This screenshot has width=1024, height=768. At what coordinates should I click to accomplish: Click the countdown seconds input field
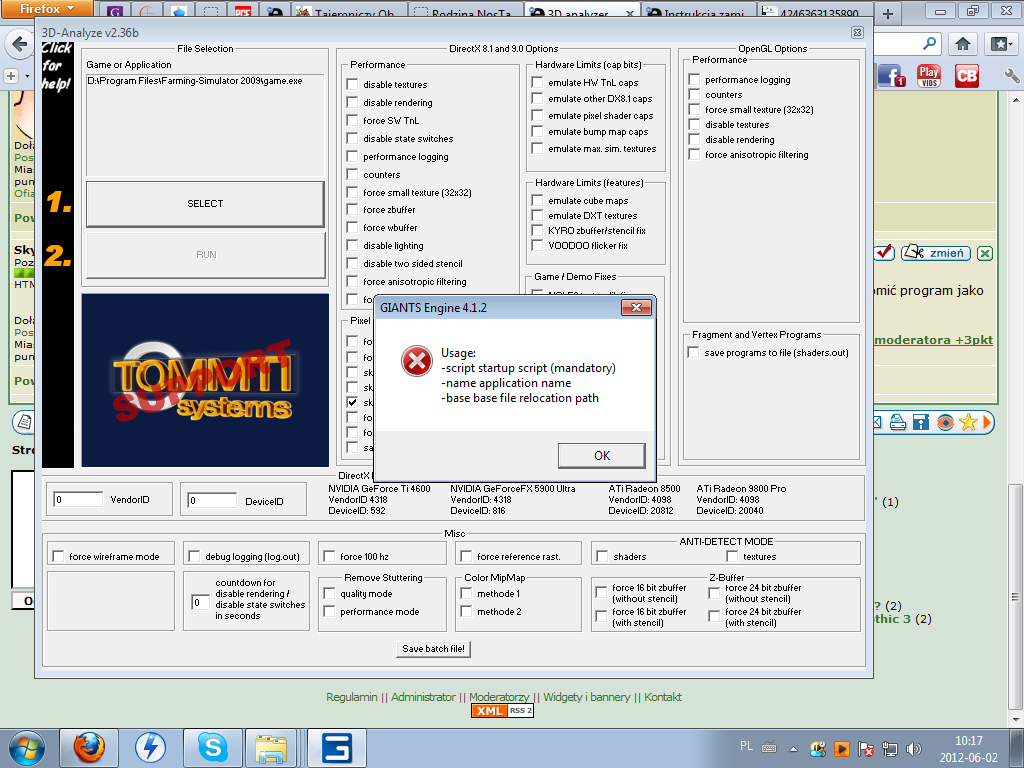click(199, 602)
